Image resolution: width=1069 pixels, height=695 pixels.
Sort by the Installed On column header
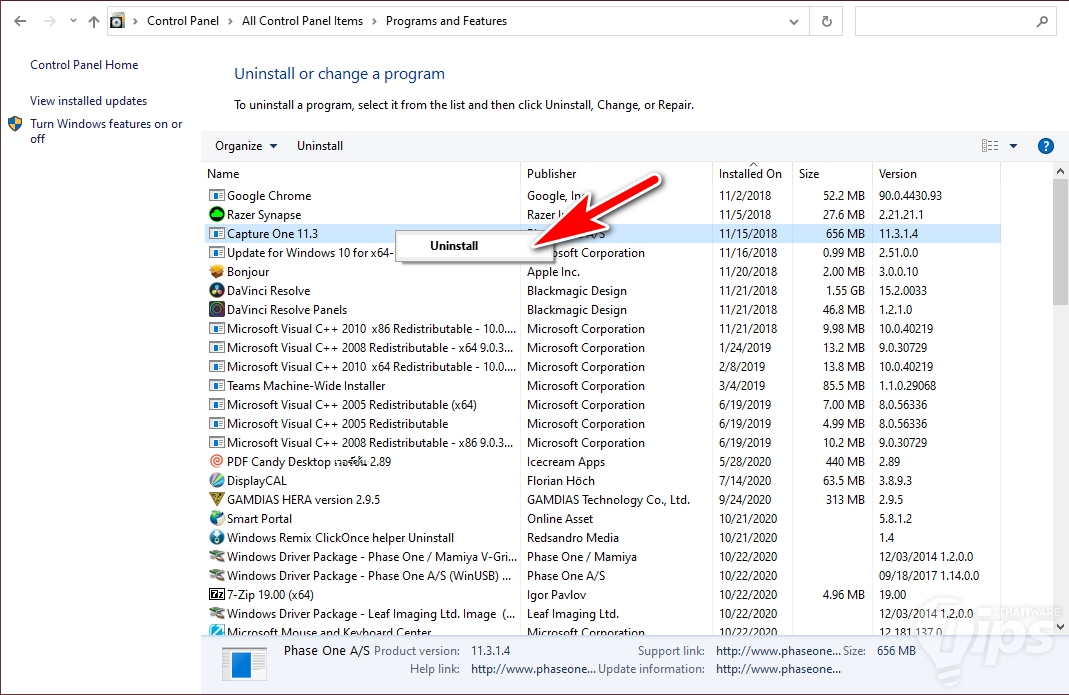[x=753, y=174]
